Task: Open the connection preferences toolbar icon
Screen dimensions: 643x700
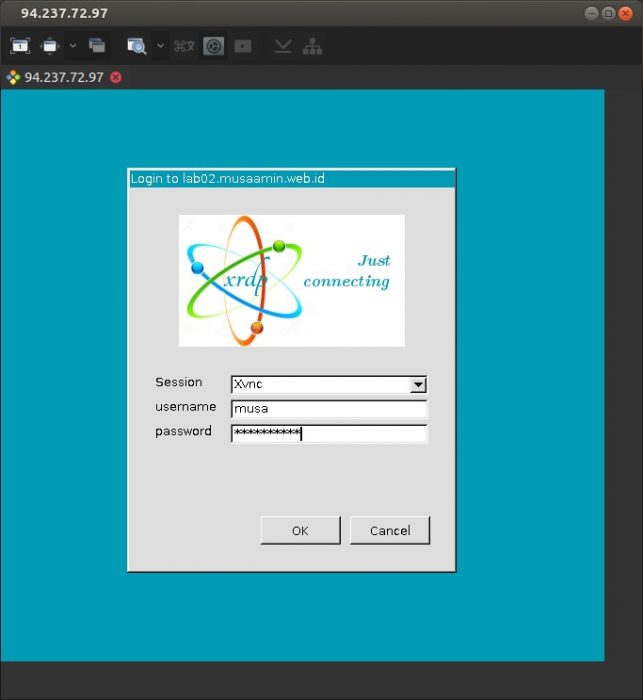Action: point(214,46)
